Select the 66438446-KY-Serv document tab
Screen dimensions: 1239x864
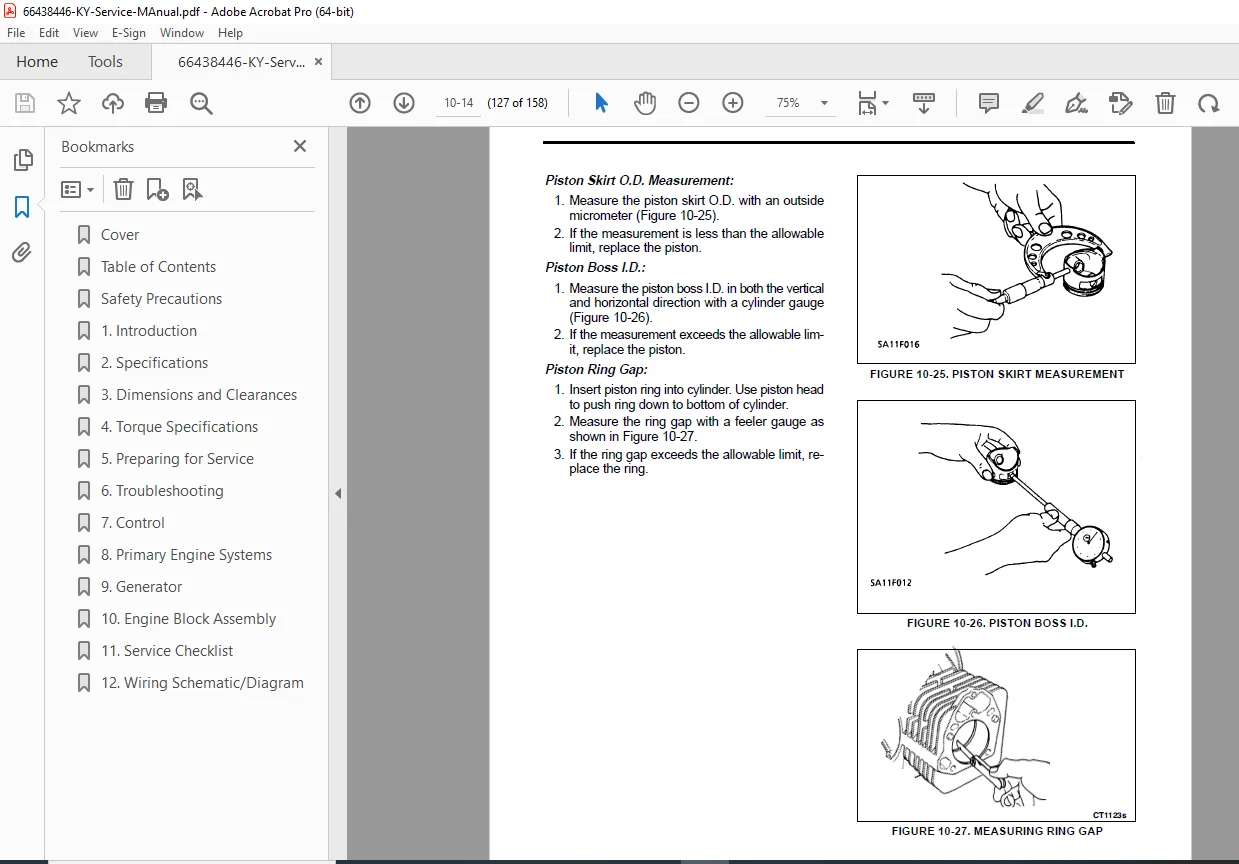241,62
